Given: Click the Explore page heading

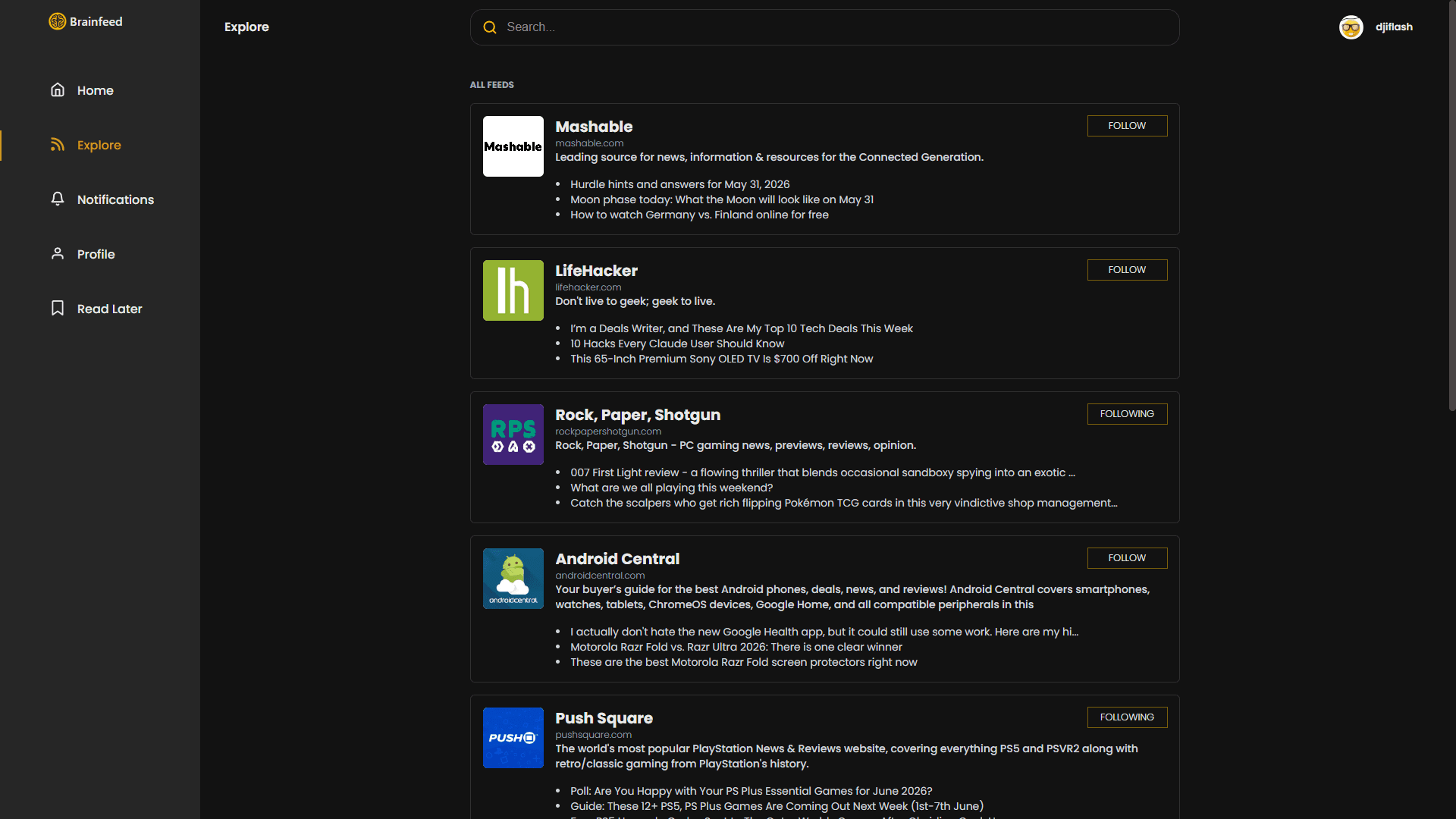Looking at the screenshot, I should point(246,27).
